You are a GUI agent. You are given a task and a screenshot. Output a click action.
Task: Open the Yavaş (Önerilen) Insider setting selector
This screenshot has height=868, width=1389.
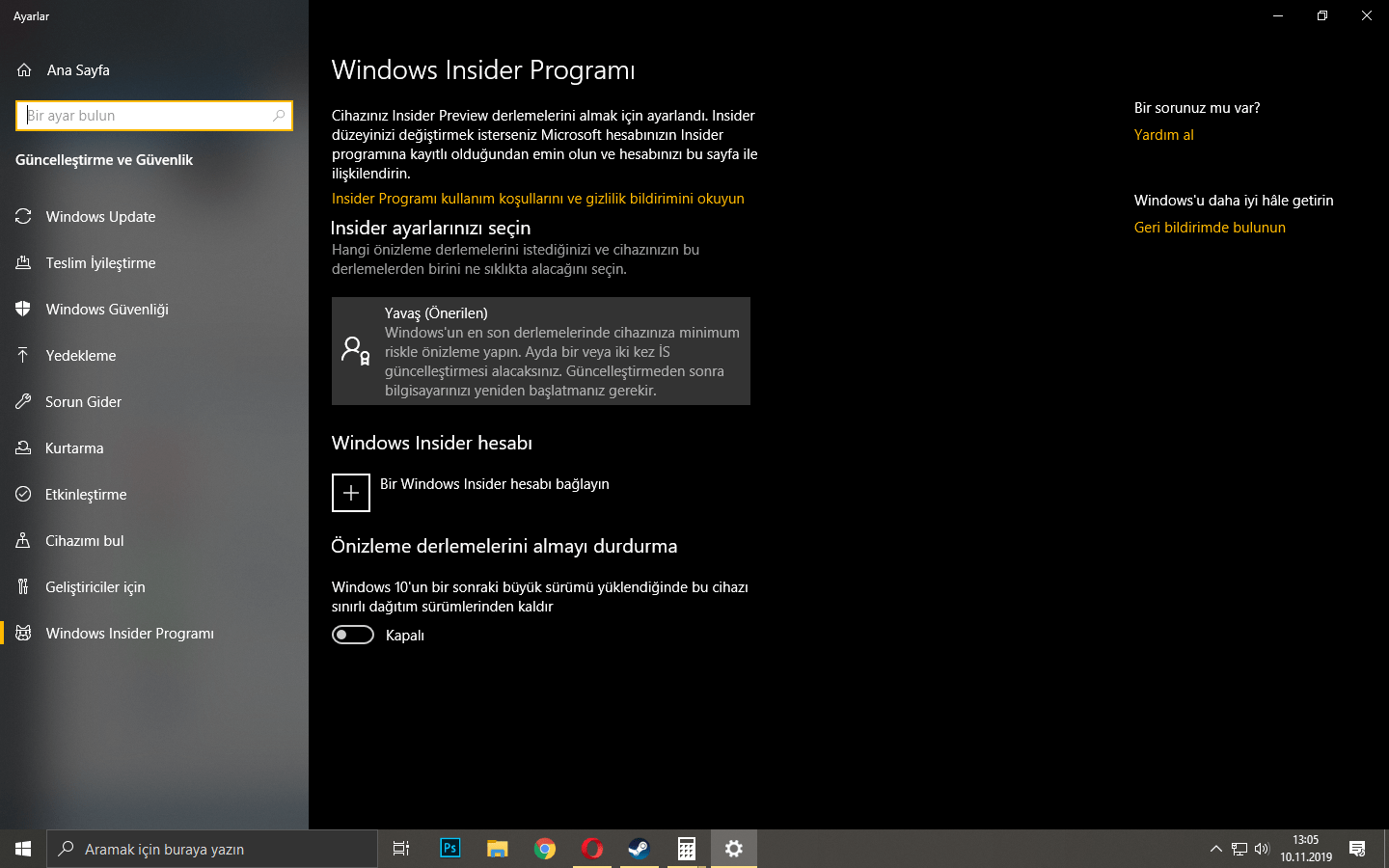(541, 351)
